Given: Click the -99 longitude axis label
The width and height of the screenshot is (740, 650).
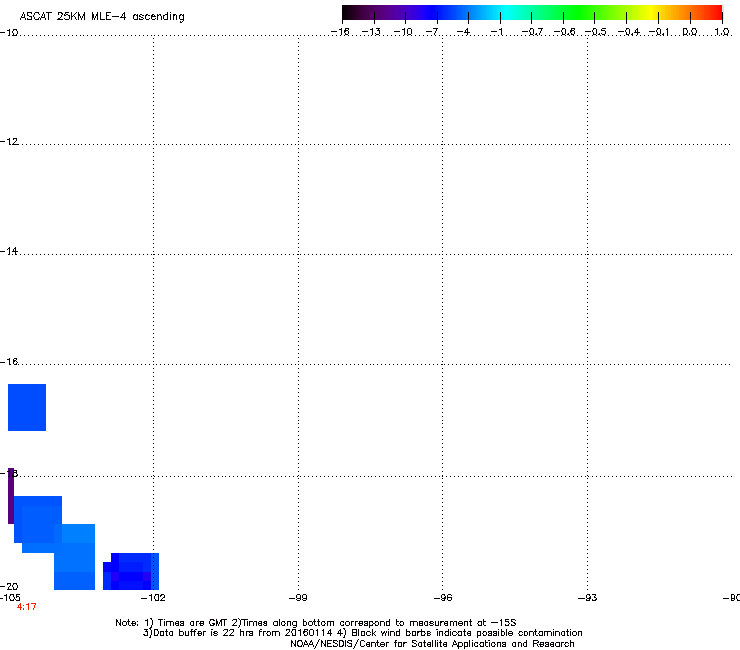Looking at the screenshot, I should pos(298,598).
